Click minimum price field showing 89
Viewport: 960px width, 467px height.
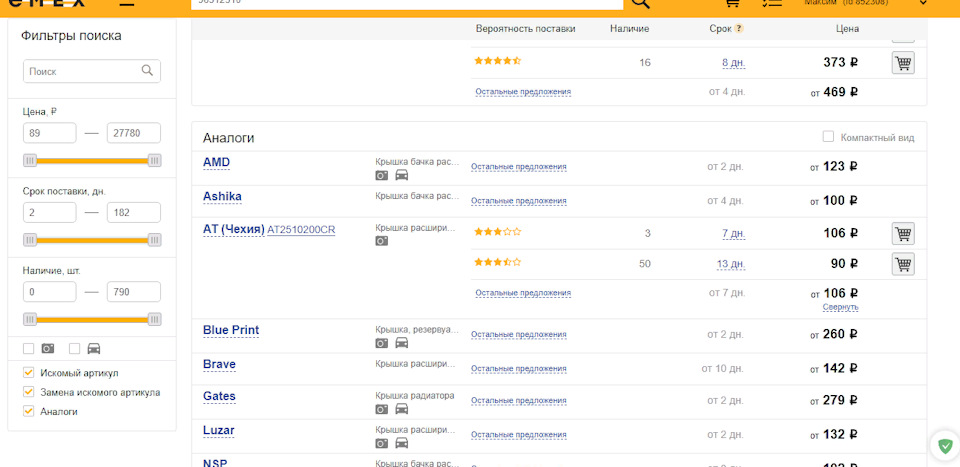[x=50, y=133]
